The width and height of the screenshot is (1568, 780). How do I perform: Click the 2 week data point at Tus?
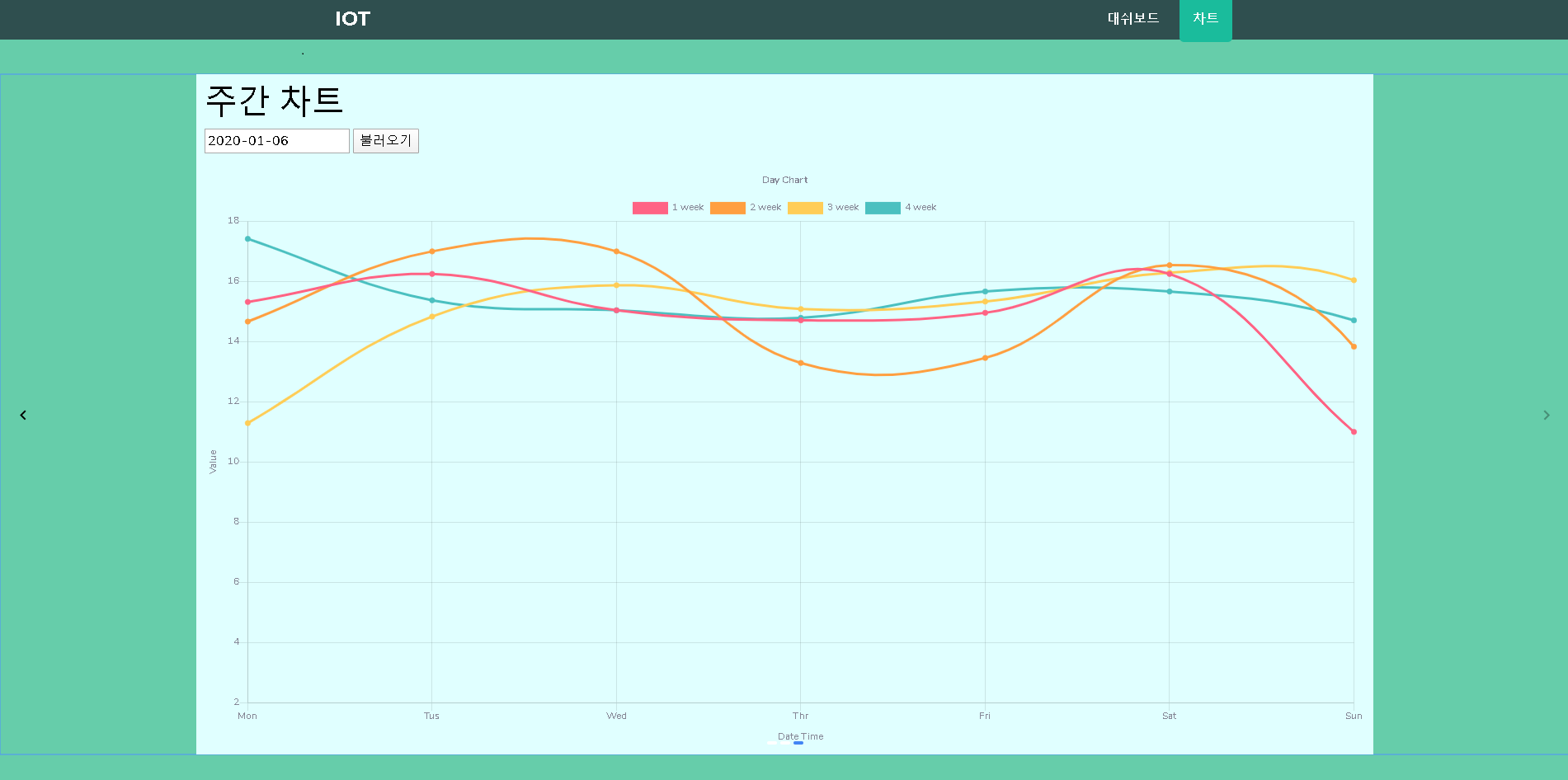[x=431, y=251]
